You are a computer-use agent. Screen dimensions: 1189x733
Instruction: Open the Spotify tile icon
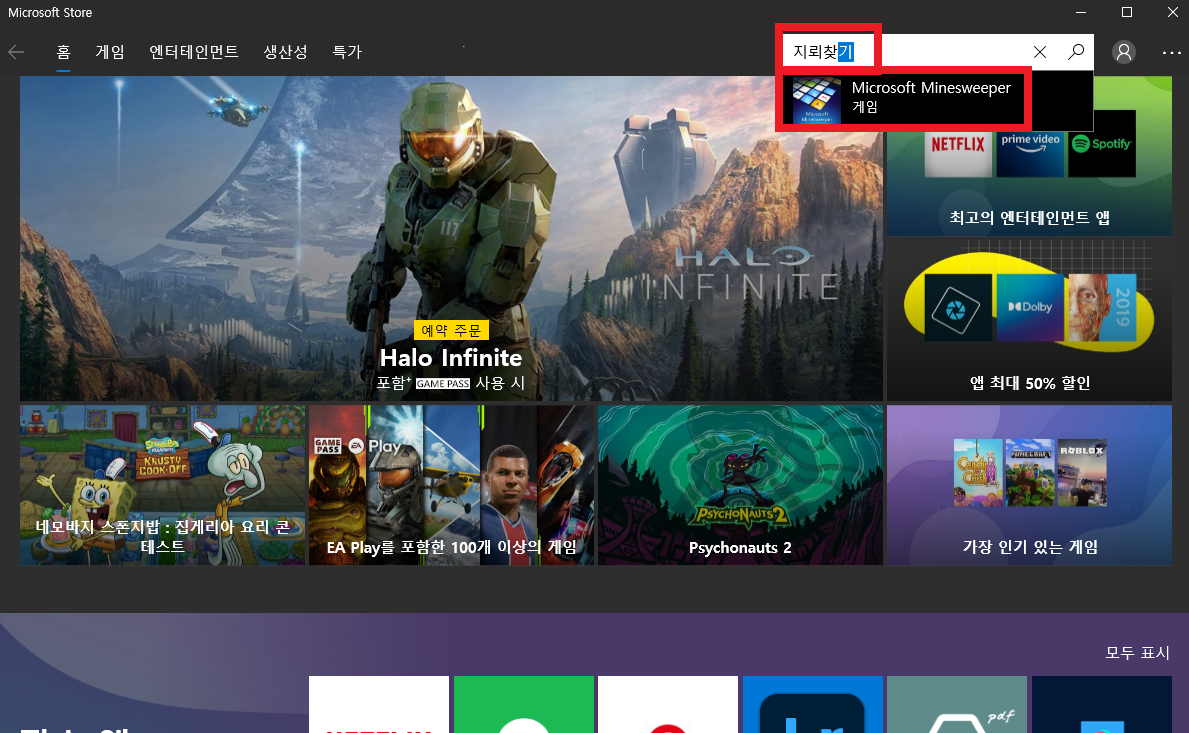coord(1102,143)
